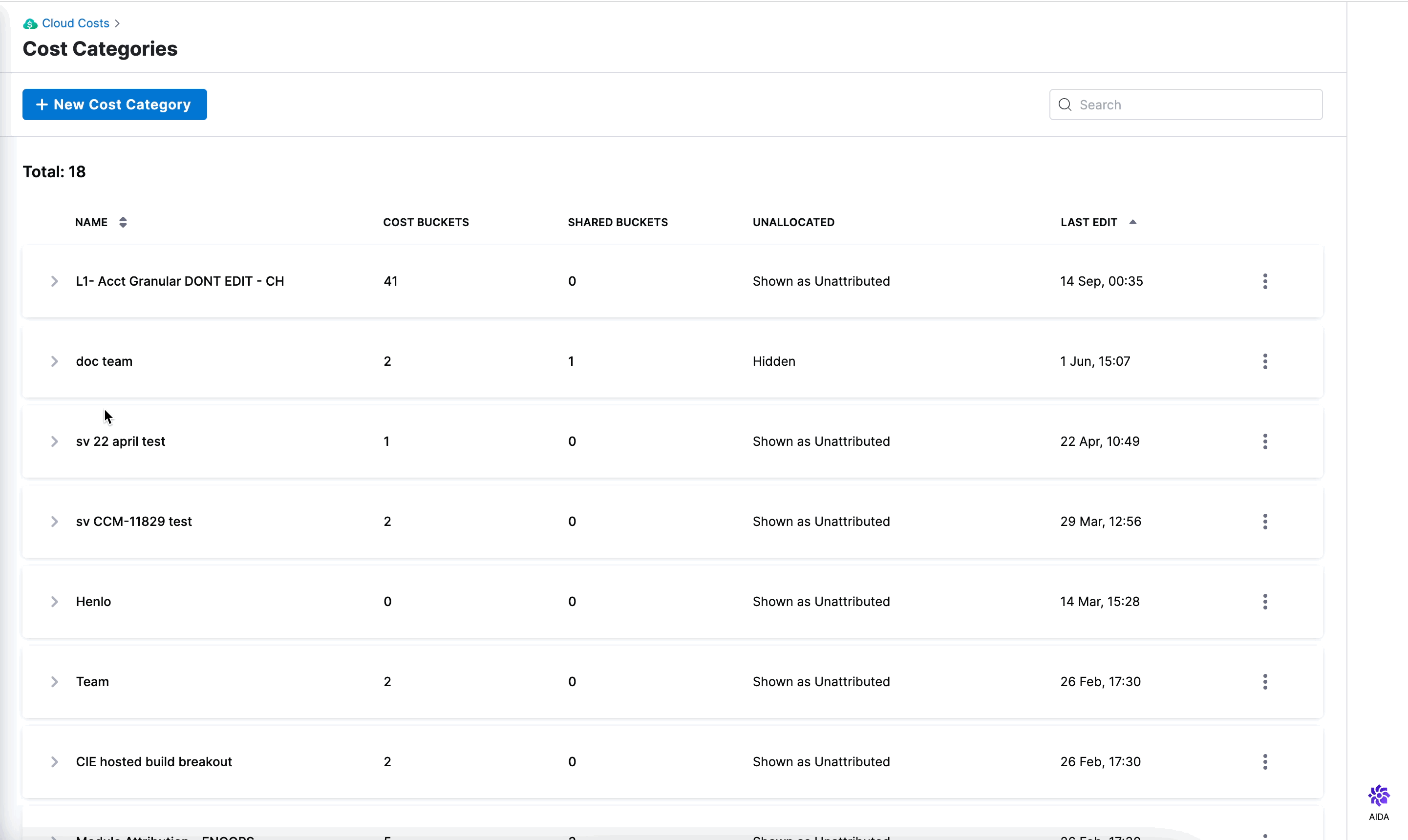Viewport: 1408px width, 840px height.
Task: Click the three-dot menu icon for sv 22 april test
Action: [x=1265, y=441]
